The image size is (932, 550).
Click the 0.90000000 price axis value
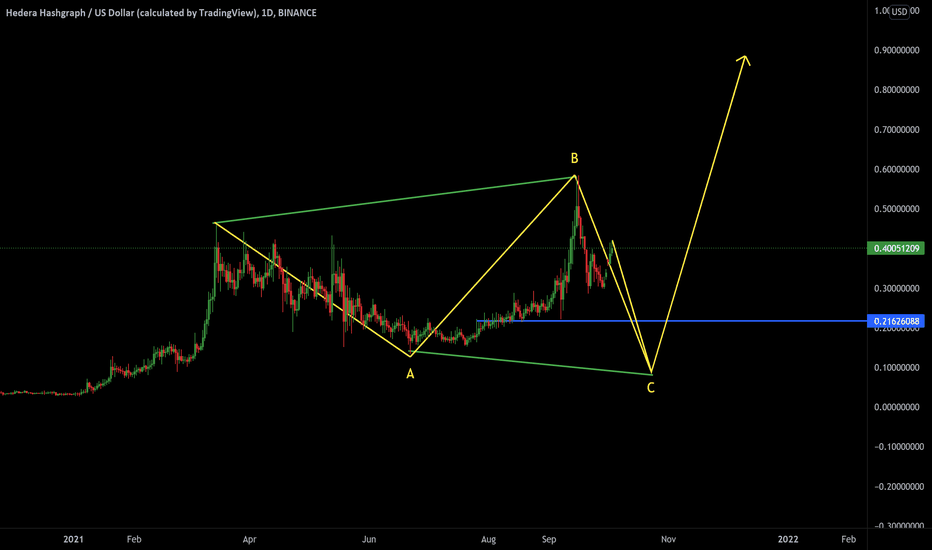click(x=896, y=51)
